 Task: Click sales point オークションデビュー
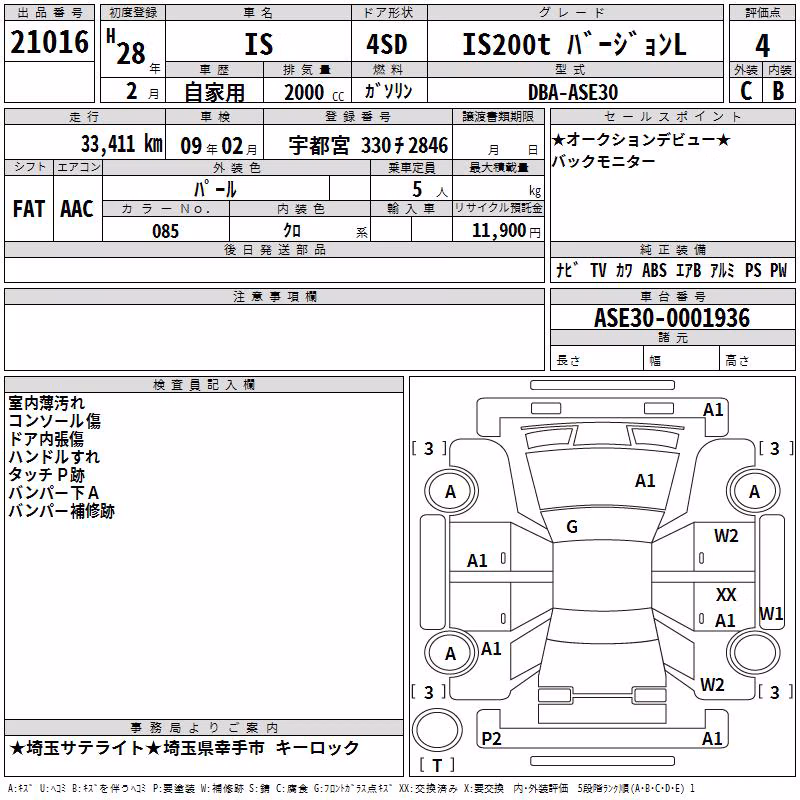pos(641,139)
